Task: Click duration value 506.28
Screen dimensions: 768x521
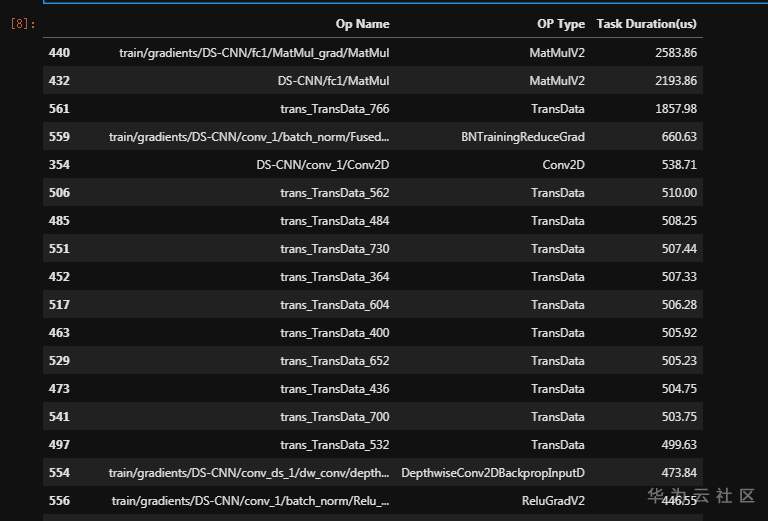Action: tap(679, 305)
